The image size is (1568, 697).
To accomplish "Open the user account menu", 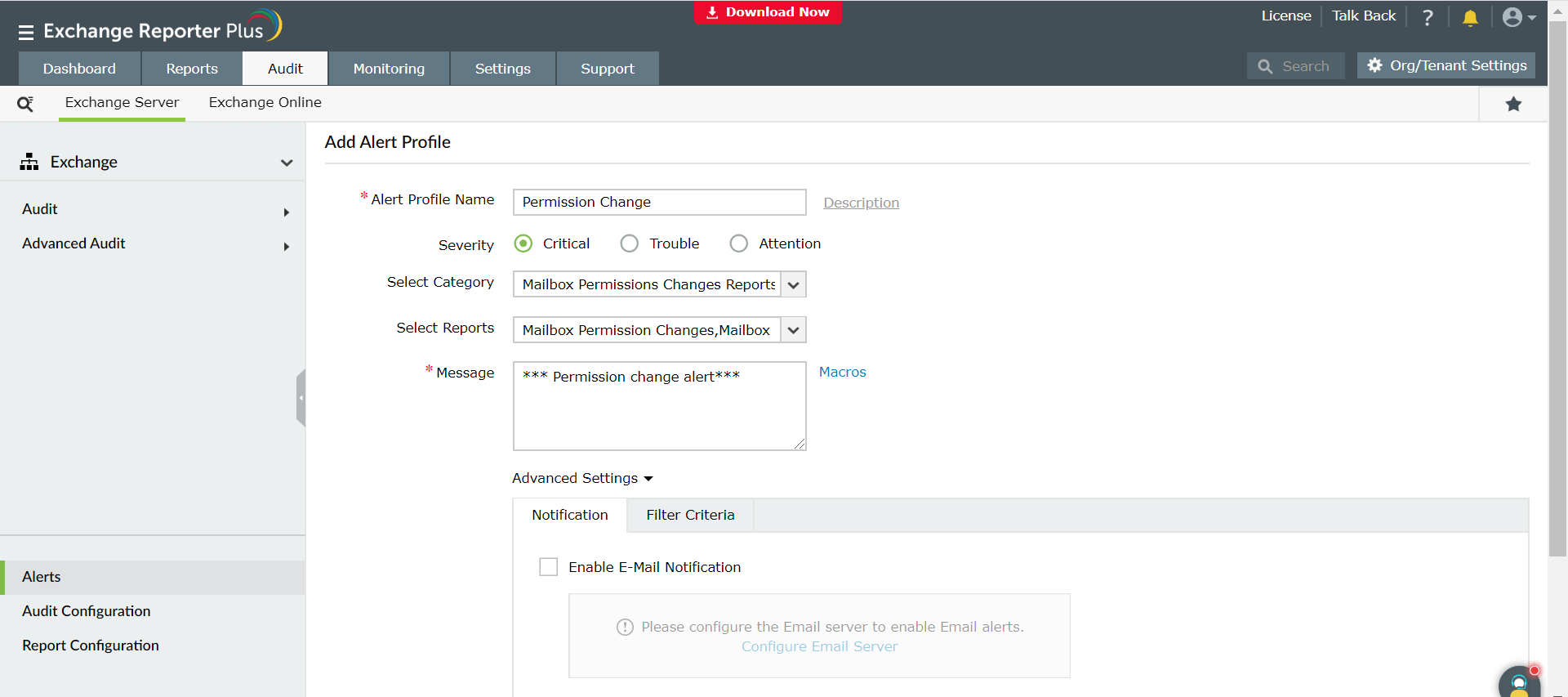I will tap(1519, 17).
